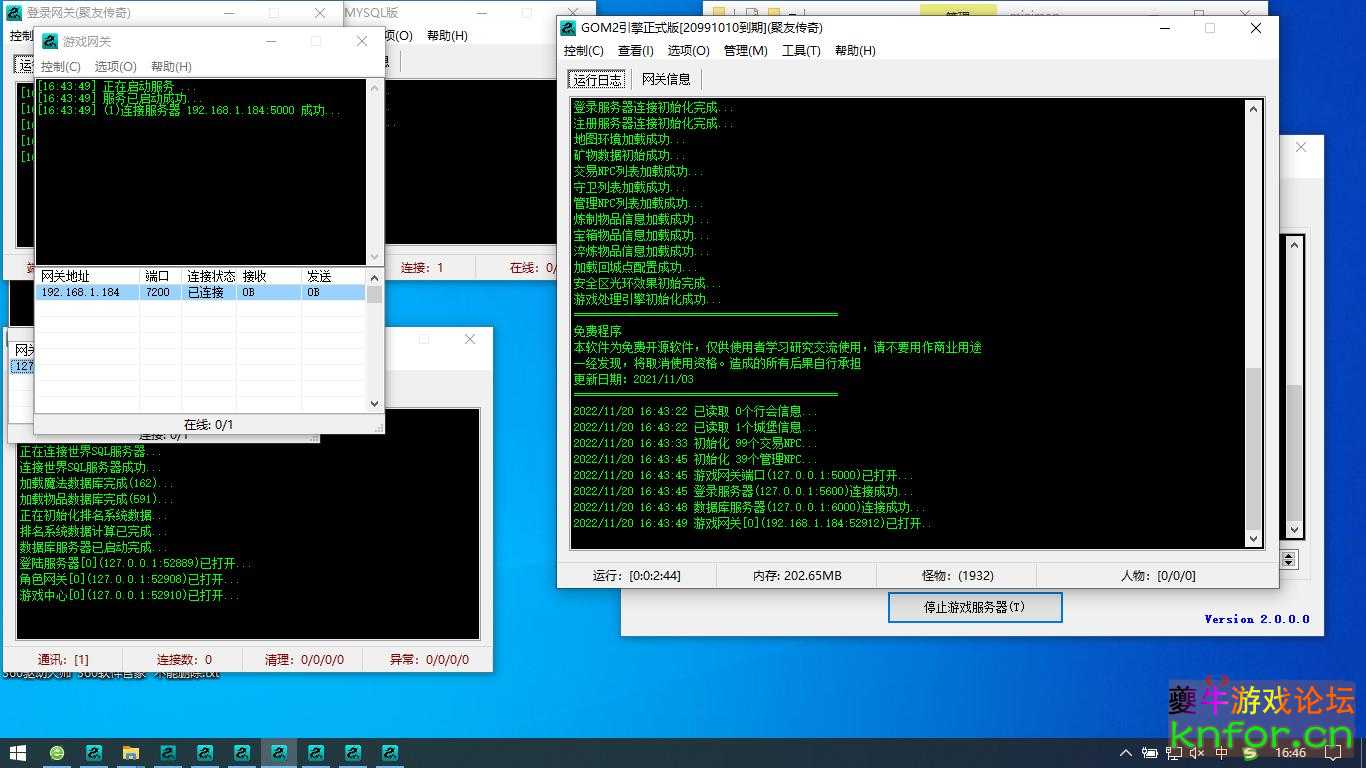Open clock showing 16:46
1366x768 pixels.
[1289, 753]
